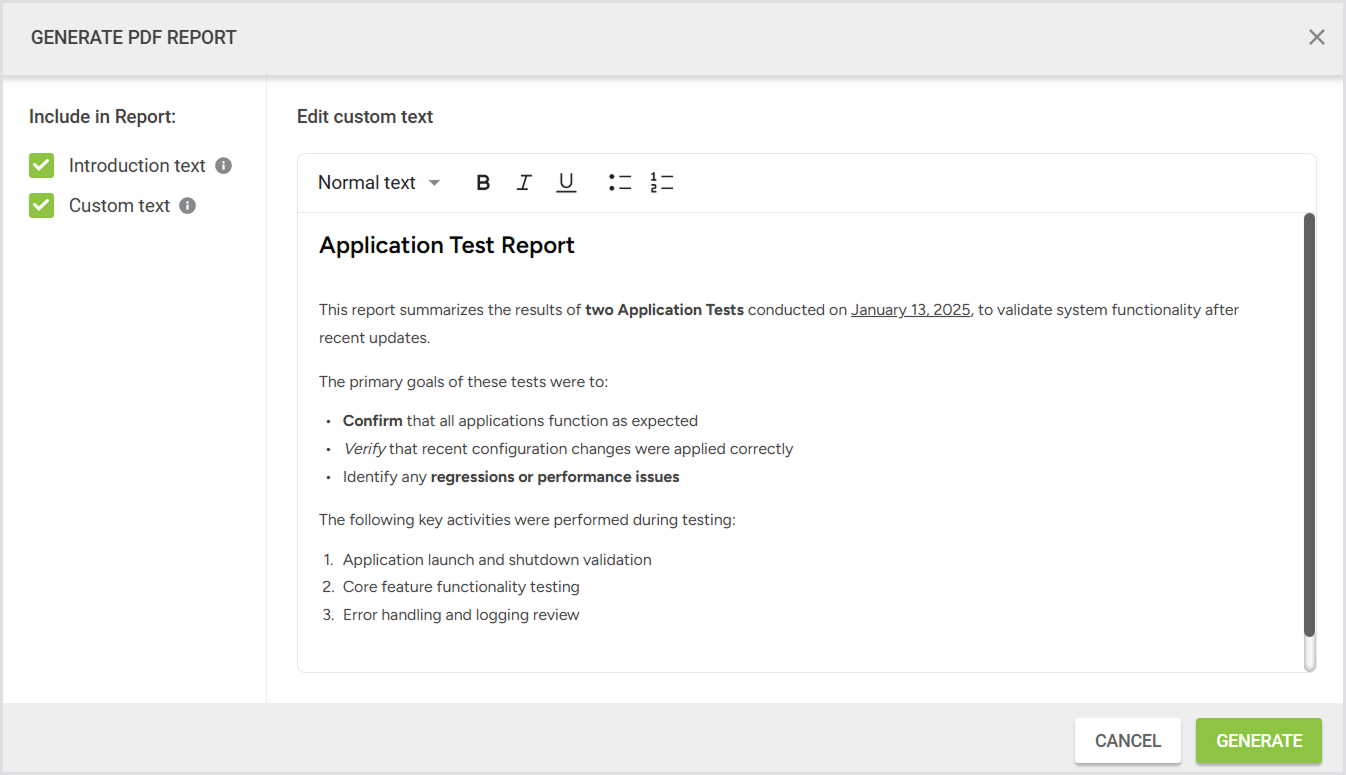Click the underlined date January 13, 2025

910,310
